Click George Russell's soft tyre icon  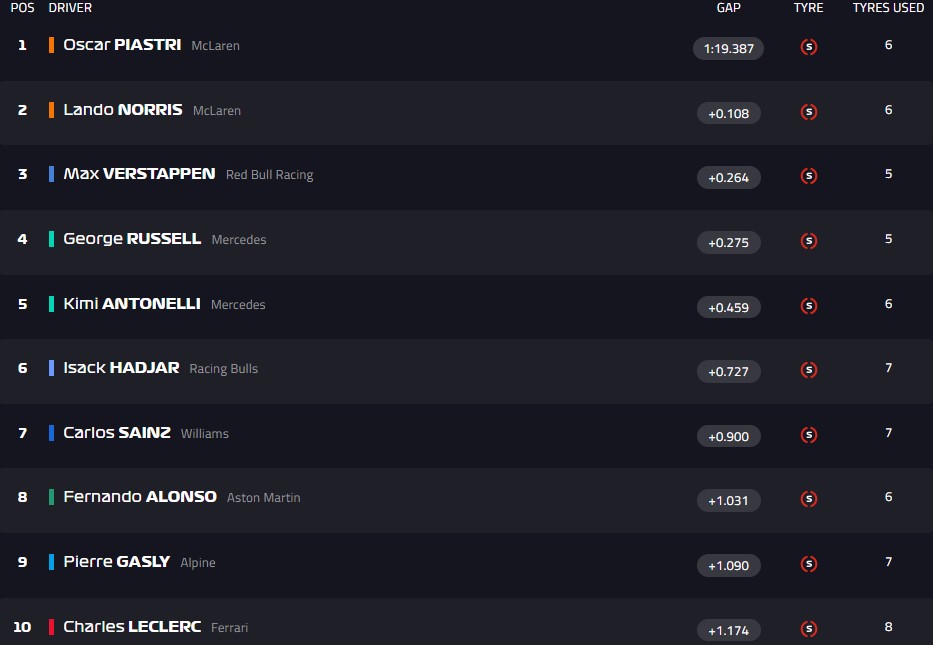[x=809, y=241]
